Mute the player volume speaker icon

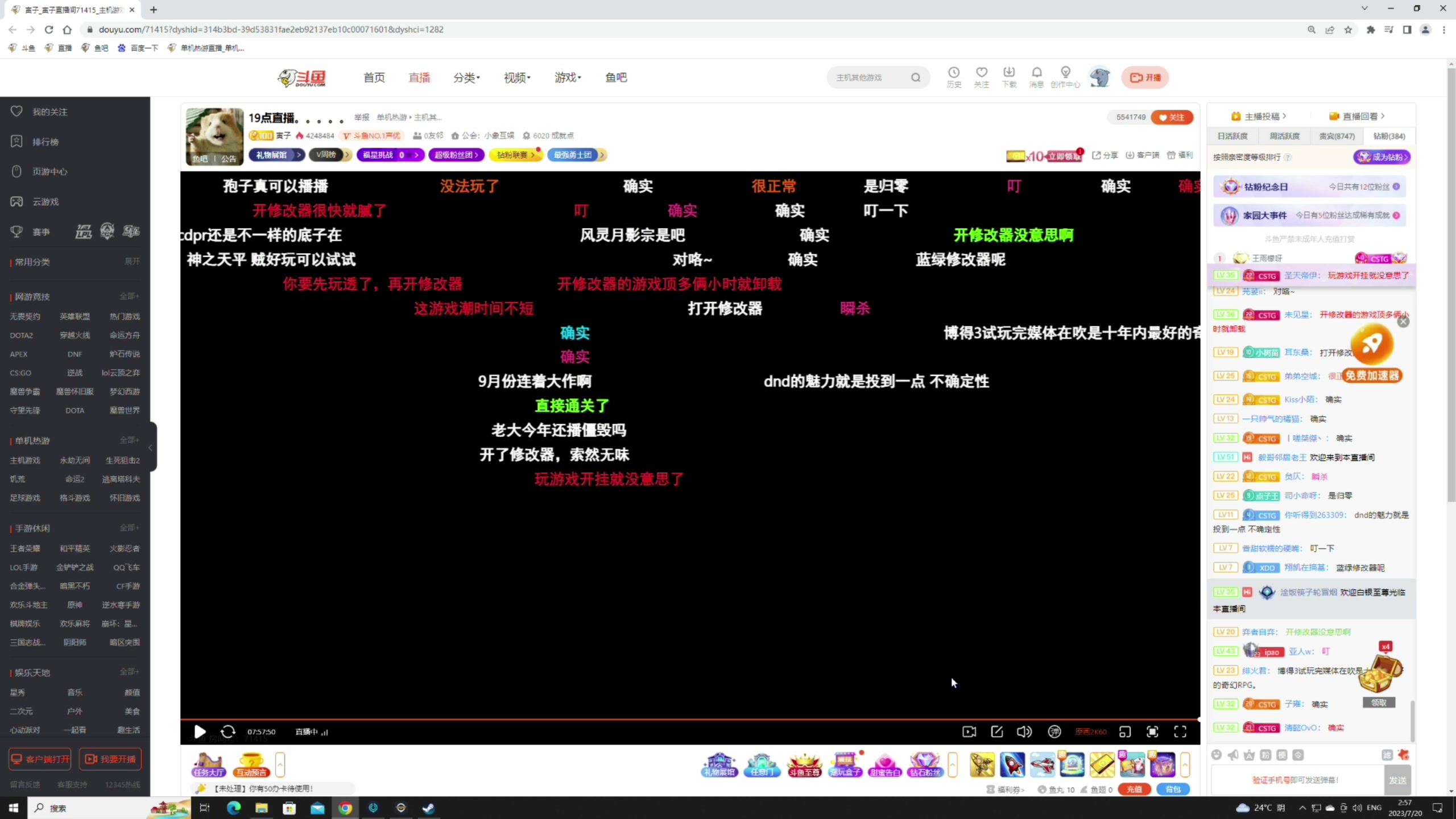click(x=1024, y=731)
